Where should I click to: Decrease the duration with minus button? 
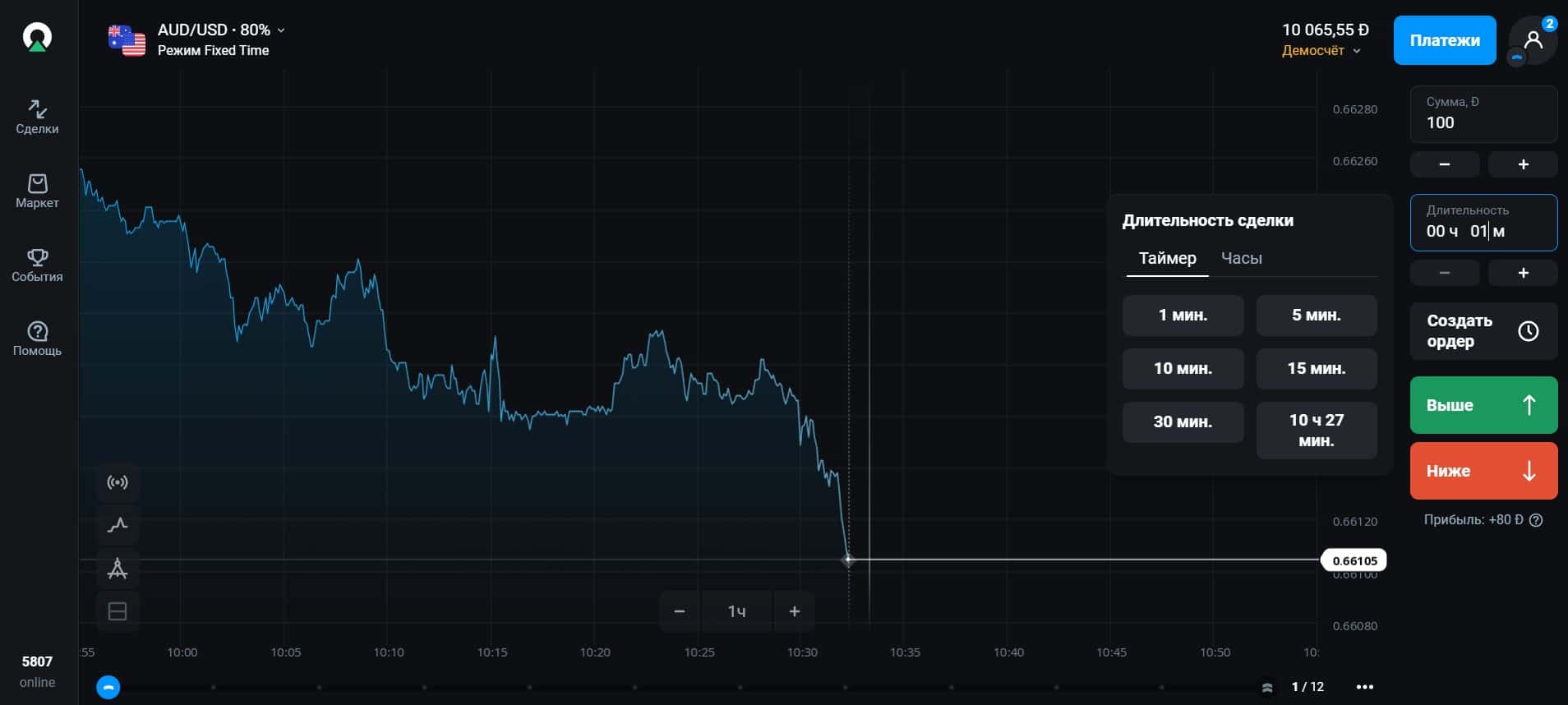click(1445, 273)
